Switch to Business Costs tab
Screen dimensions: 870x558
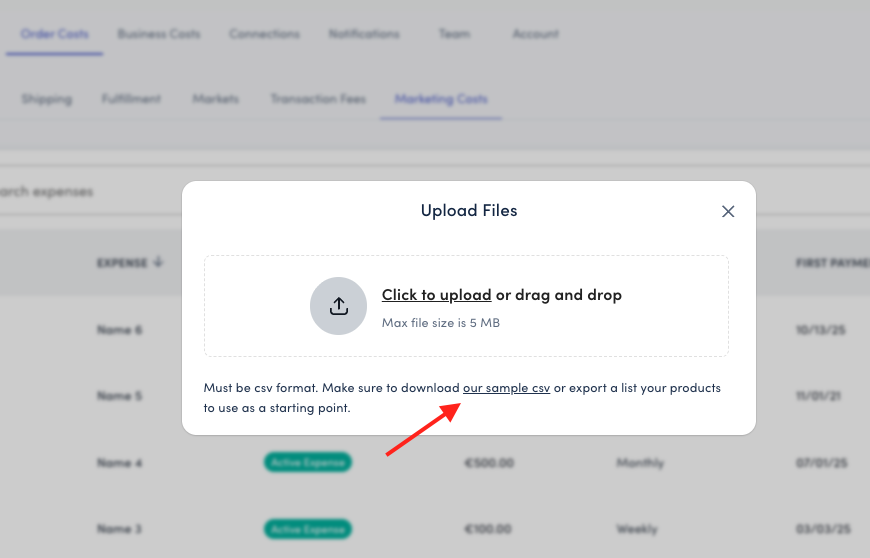[158, 34]
